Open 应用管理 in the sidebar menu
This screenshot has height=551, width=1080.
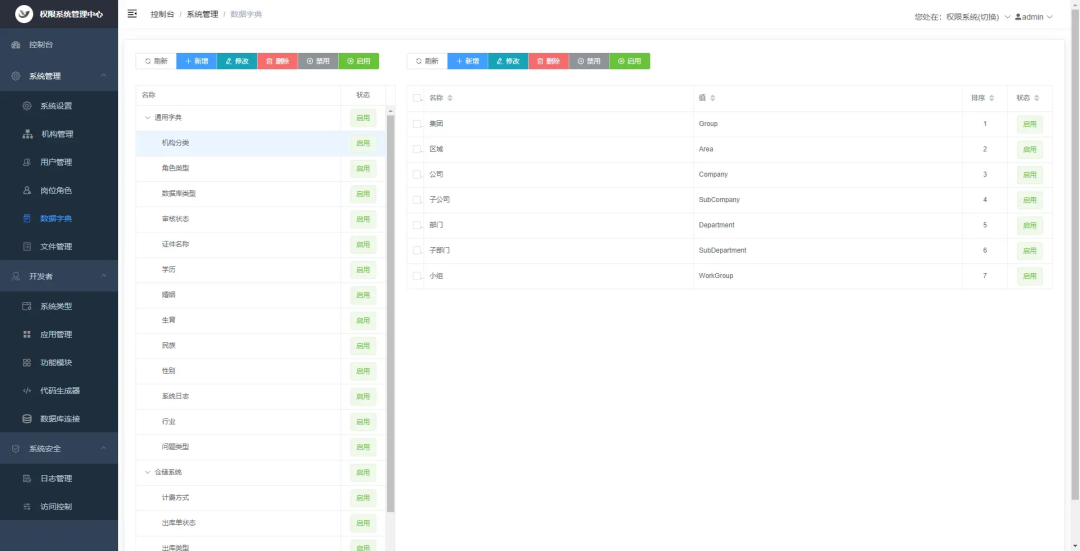point(59,335)
